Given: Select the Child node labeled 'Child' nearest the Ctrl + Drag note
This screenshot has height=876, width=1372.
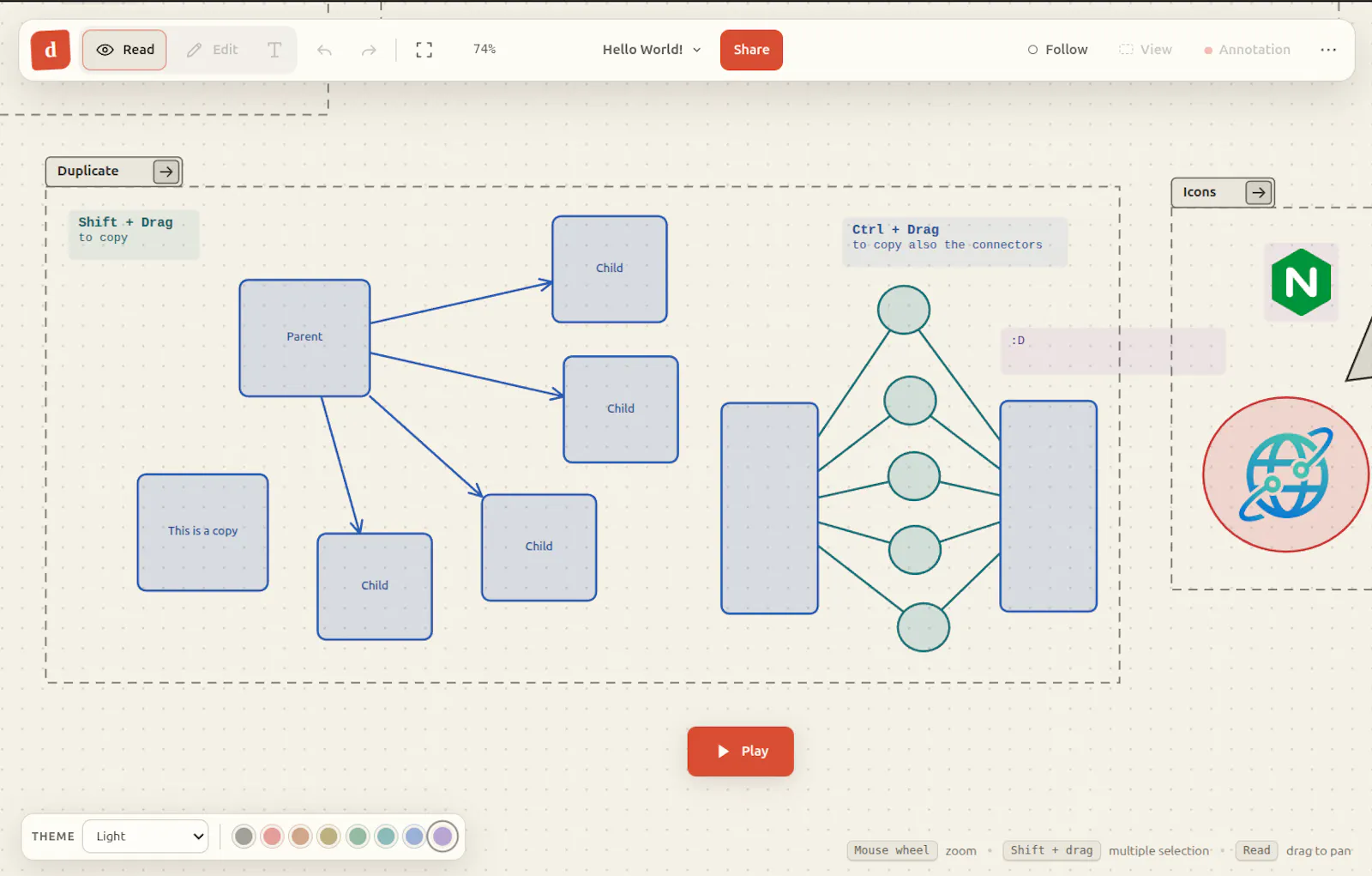Looking at the screenshot, I should 610,269.
